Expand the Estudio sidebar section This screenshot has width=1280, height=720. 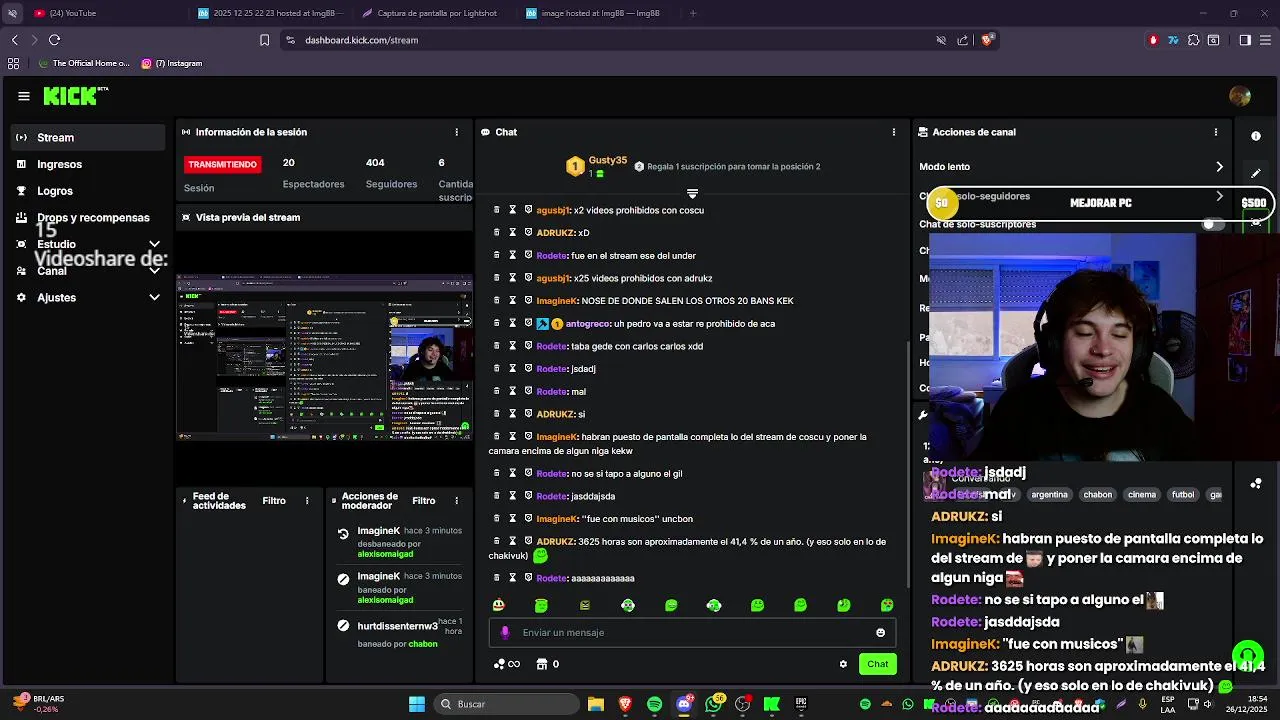[x=154, y=244]
